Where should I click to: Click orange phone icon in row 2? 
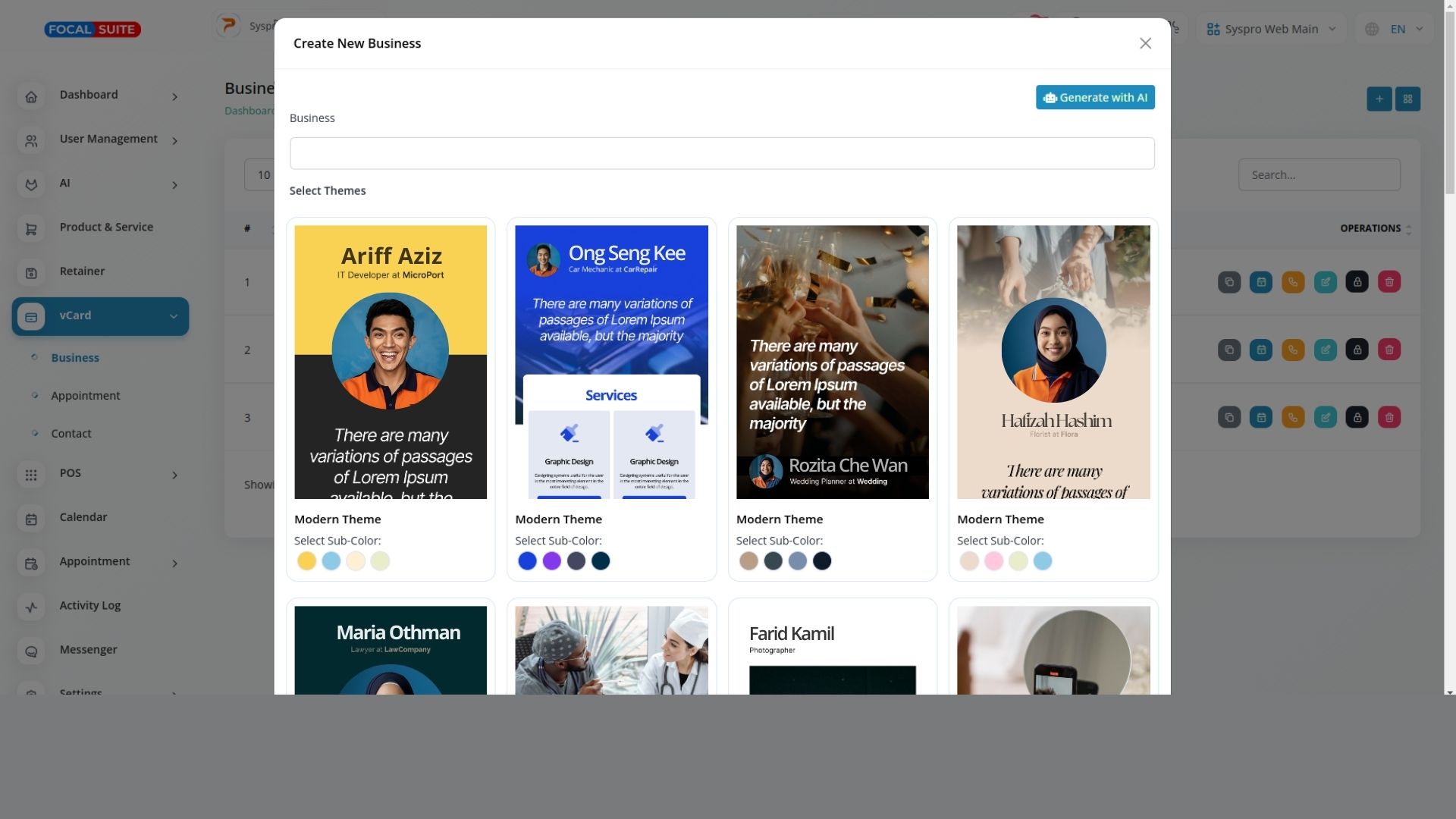pos(1292,350)
